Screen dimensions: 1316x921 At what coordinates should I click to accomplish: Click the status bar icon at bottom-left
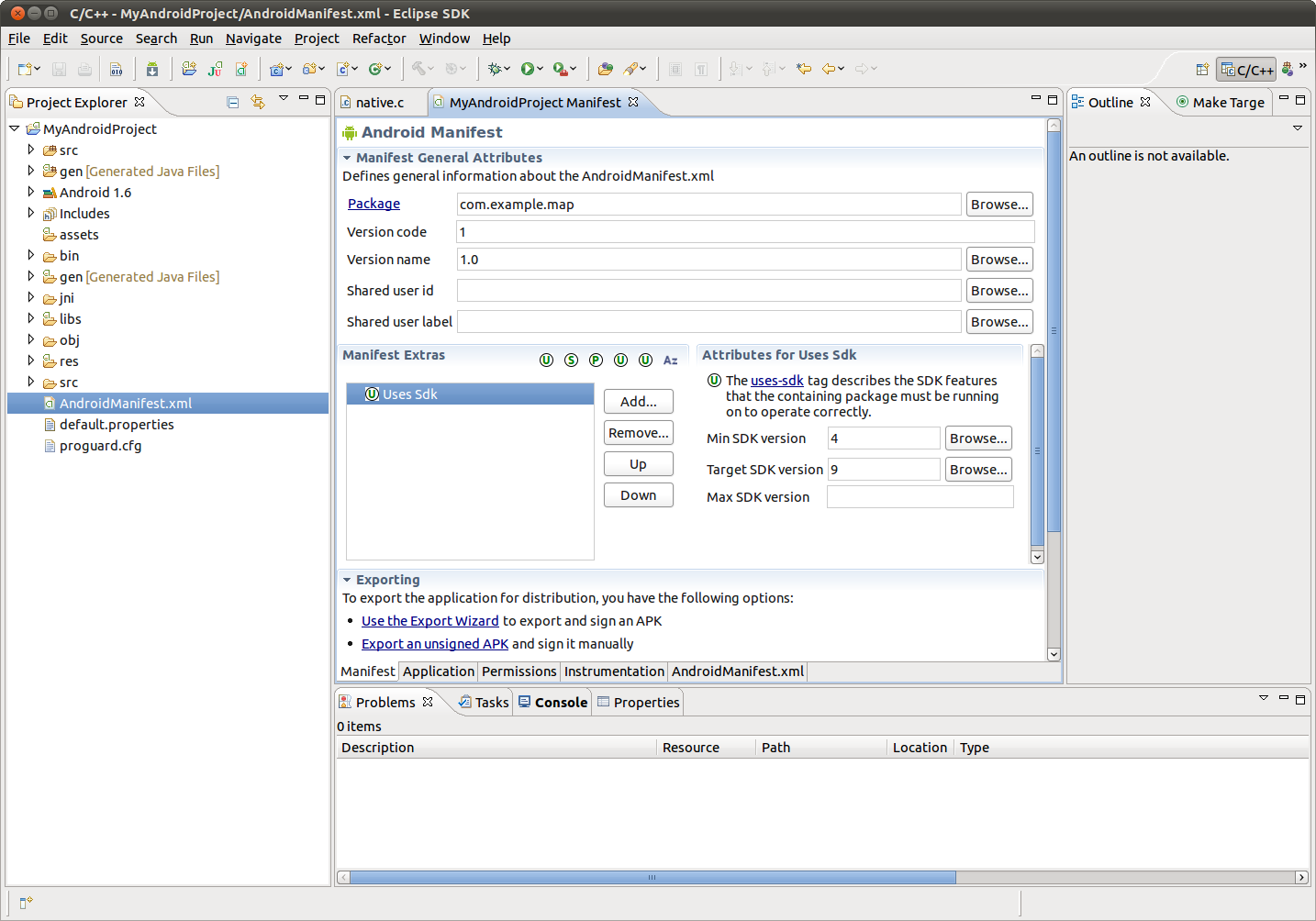(26, 903)
